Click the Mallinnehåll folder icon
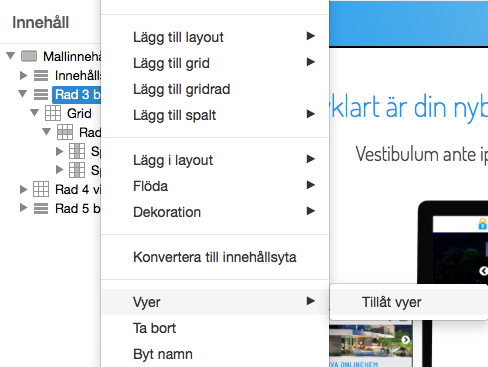Screen dimensions: 488x367 (29, 56)
